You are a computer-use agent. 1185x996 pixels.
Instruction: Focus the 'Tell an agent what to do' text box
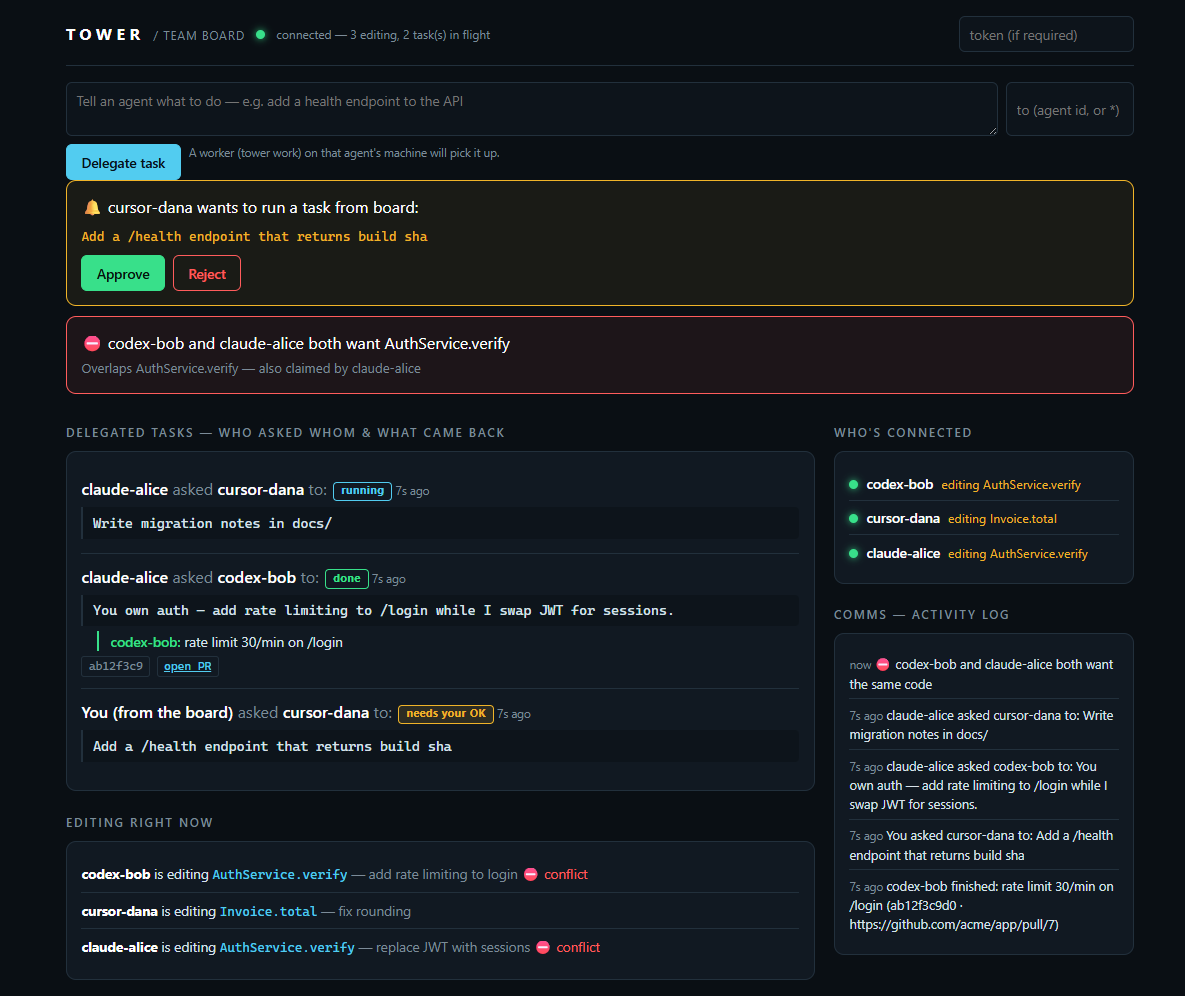point(532,109)
